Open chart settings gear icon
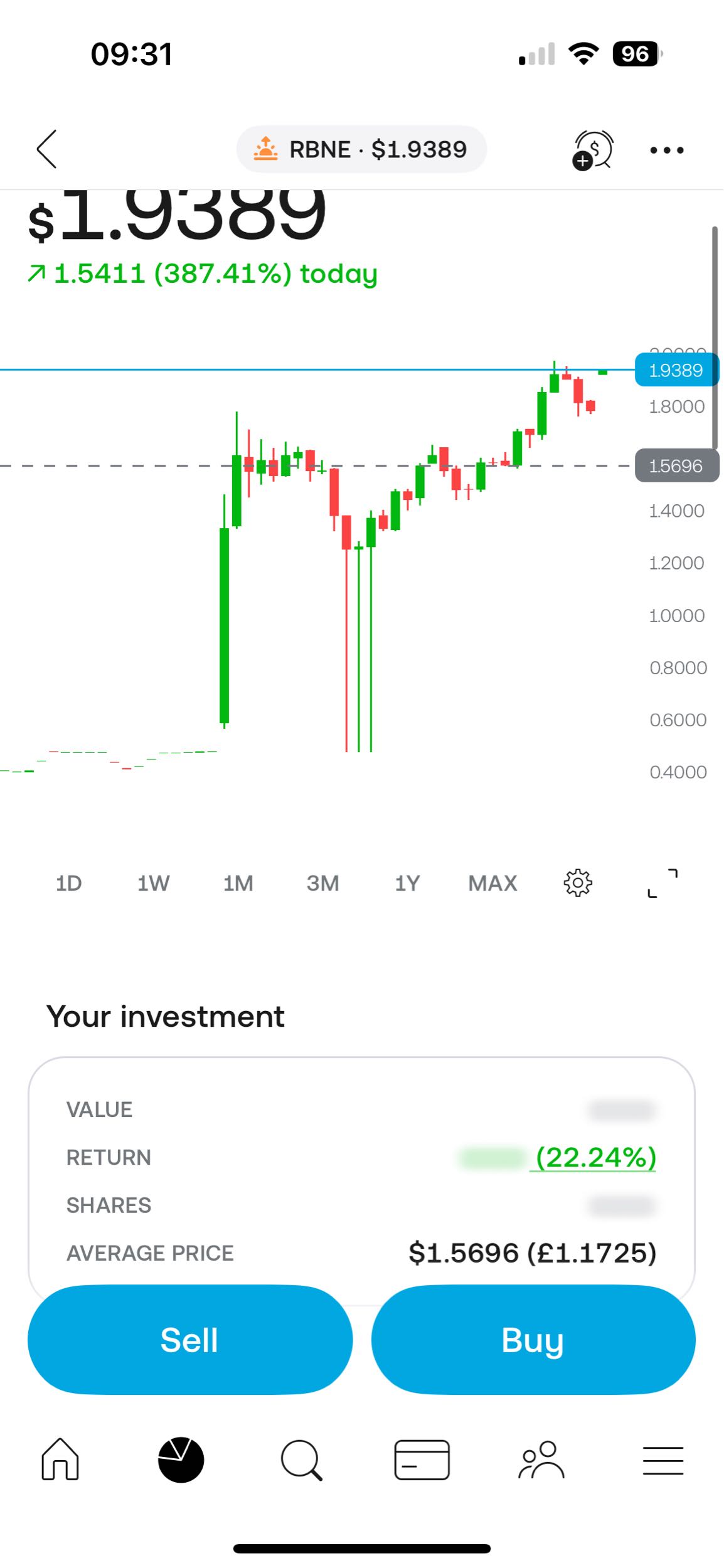Viewport: 724px width, 1568px height. [577, 883]
